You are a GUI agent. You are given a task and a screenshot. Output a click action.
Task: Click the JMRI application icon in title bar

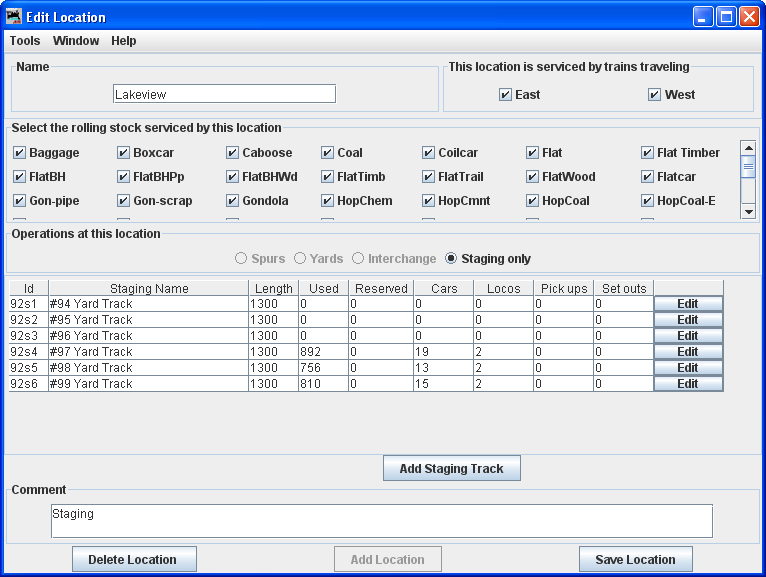point(14,16)
